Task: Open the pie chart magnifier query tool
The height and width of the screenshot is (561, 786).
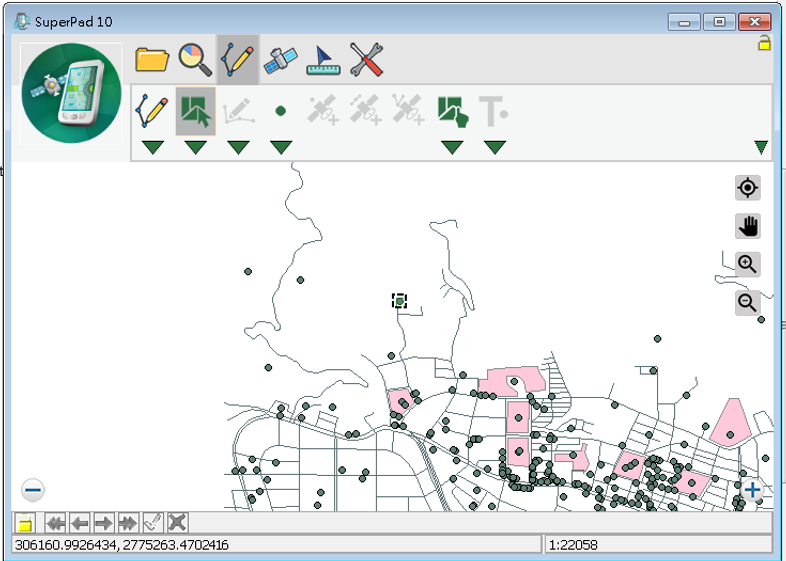Action: tap(195, 60)
